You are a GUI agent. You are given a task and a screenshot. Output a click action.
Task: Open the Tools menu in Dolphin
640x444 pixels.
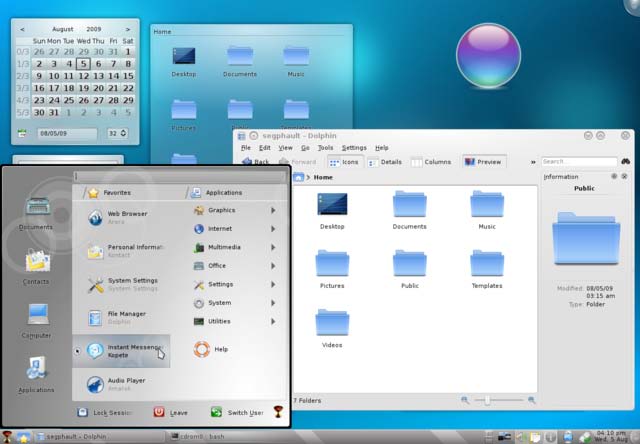[x=325, y=148]
